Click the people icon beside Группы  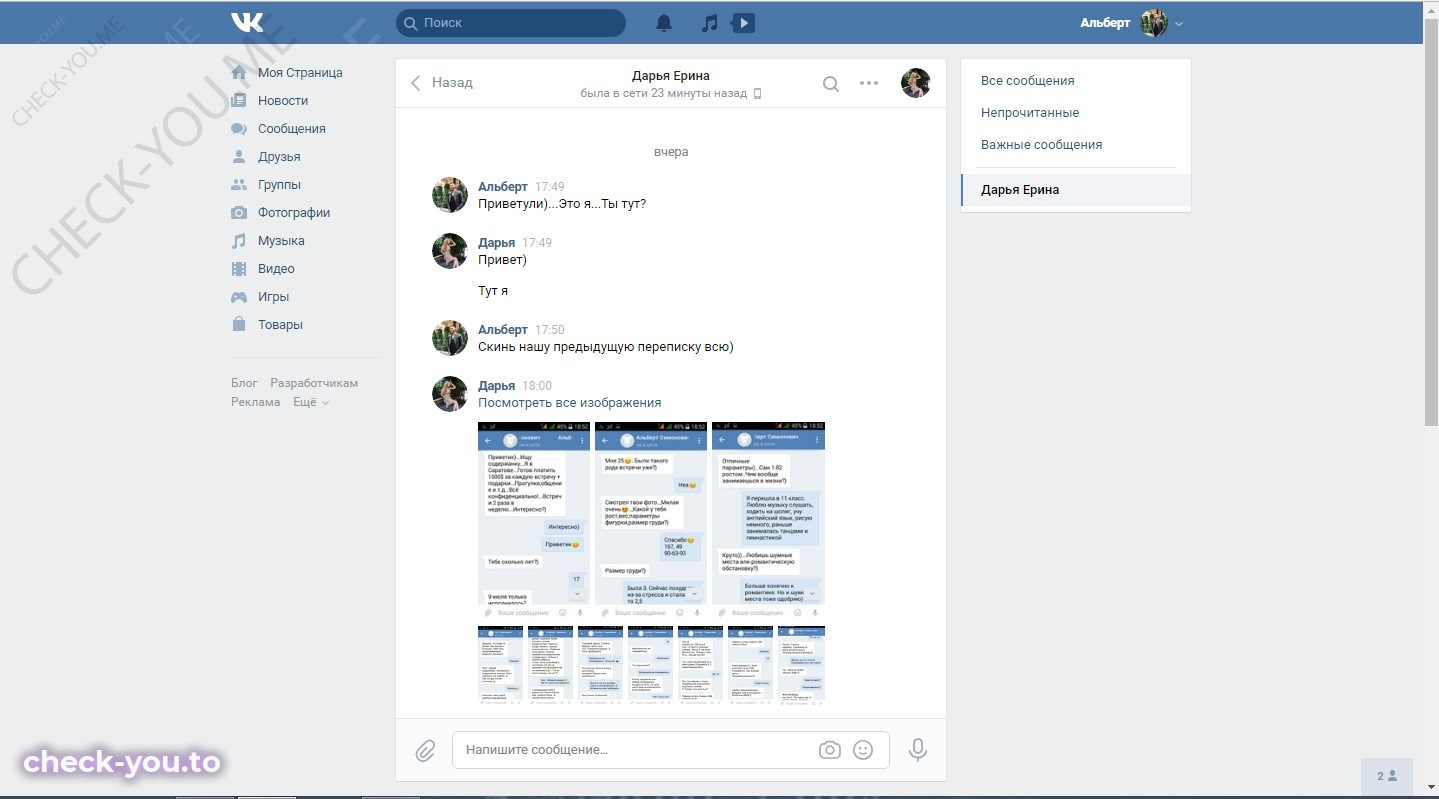coord(239,185)
